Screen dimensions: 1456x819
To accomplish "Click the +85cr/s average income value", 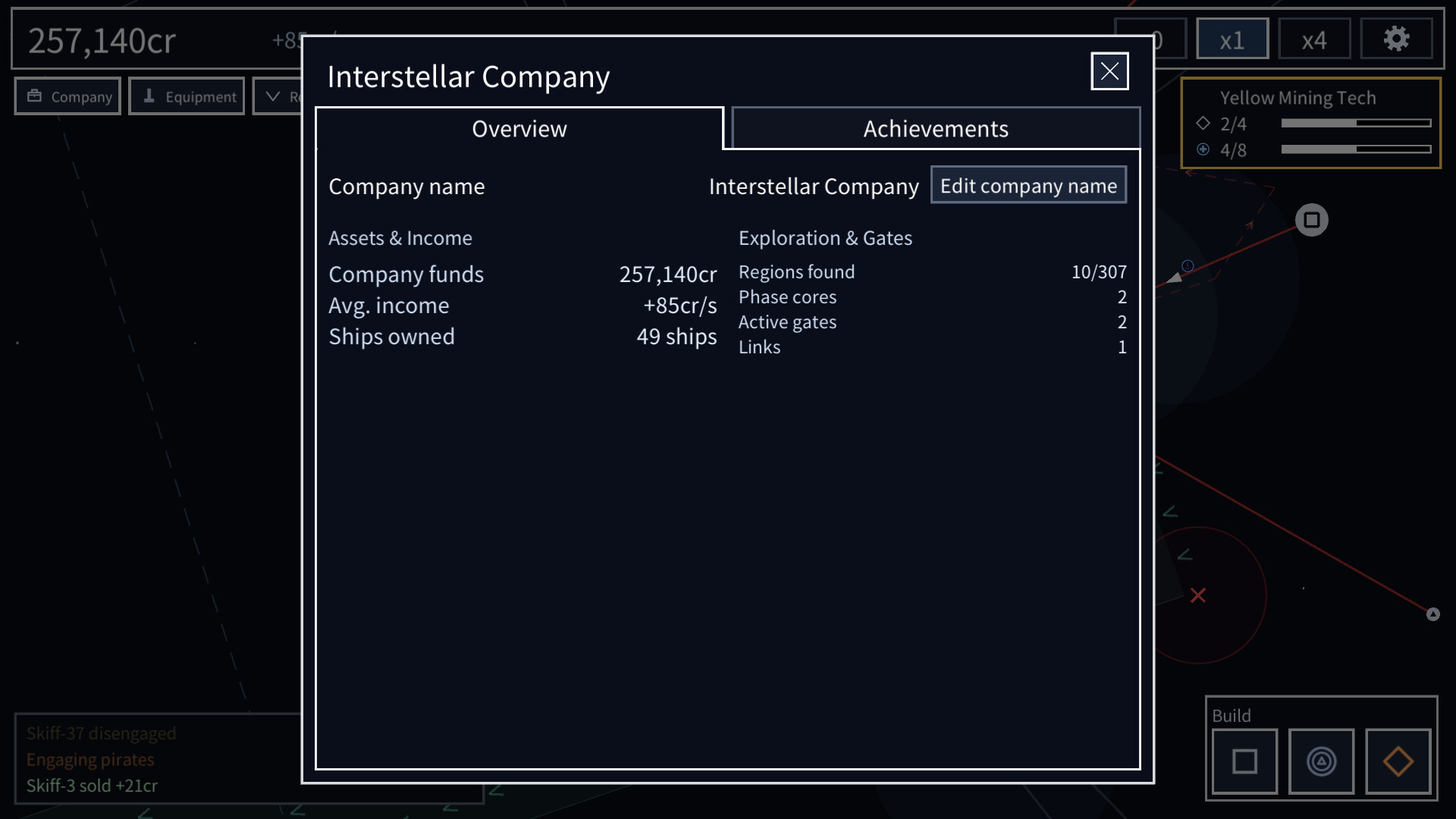I will click(x=679, y=305).
